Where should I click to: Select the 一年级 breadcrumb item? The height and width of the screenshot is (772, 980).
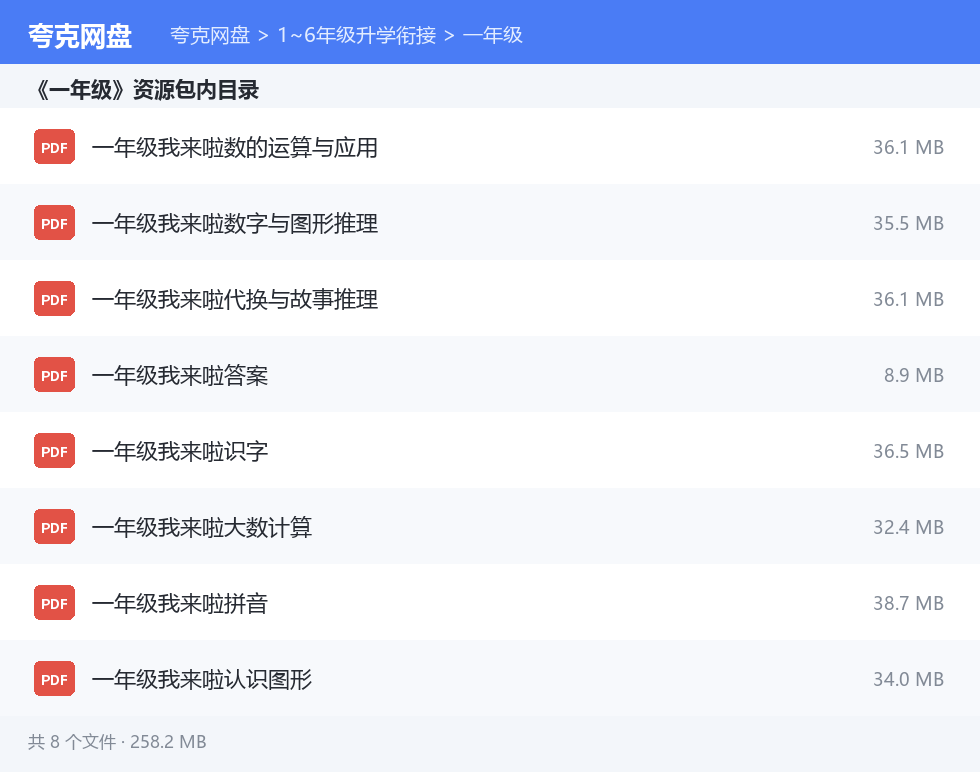click(492, 35)
